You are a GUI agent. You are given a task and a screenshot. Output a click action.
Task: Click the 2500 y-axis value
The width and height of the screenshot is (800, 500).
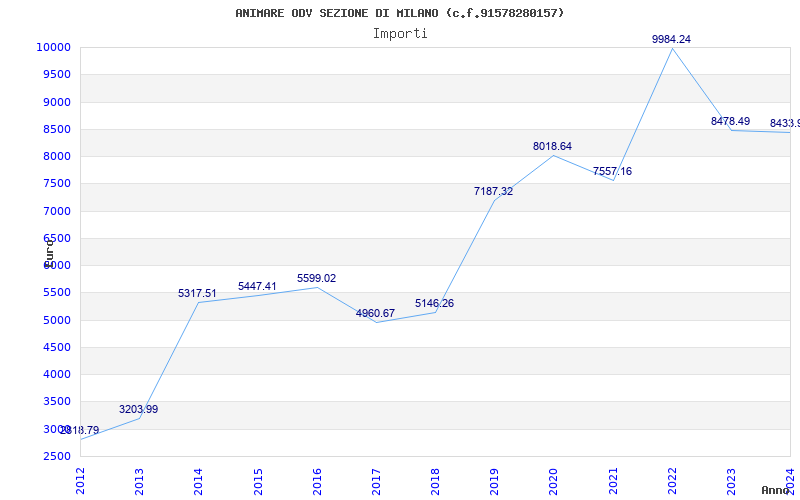tap(56, 457)
